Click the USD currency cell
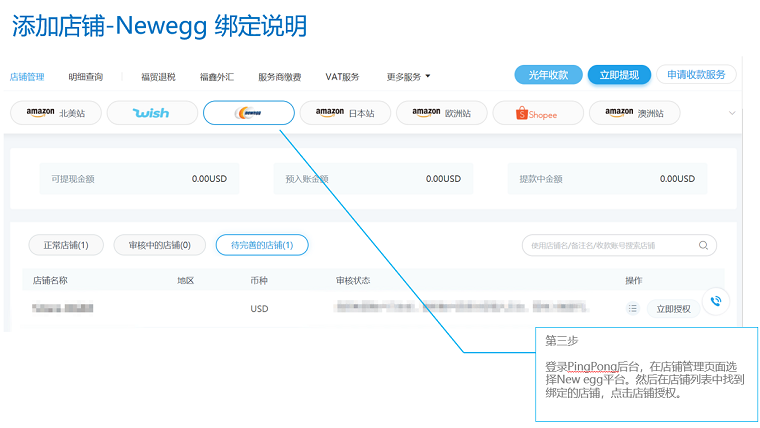760x428 pixels. click(259, 309)
